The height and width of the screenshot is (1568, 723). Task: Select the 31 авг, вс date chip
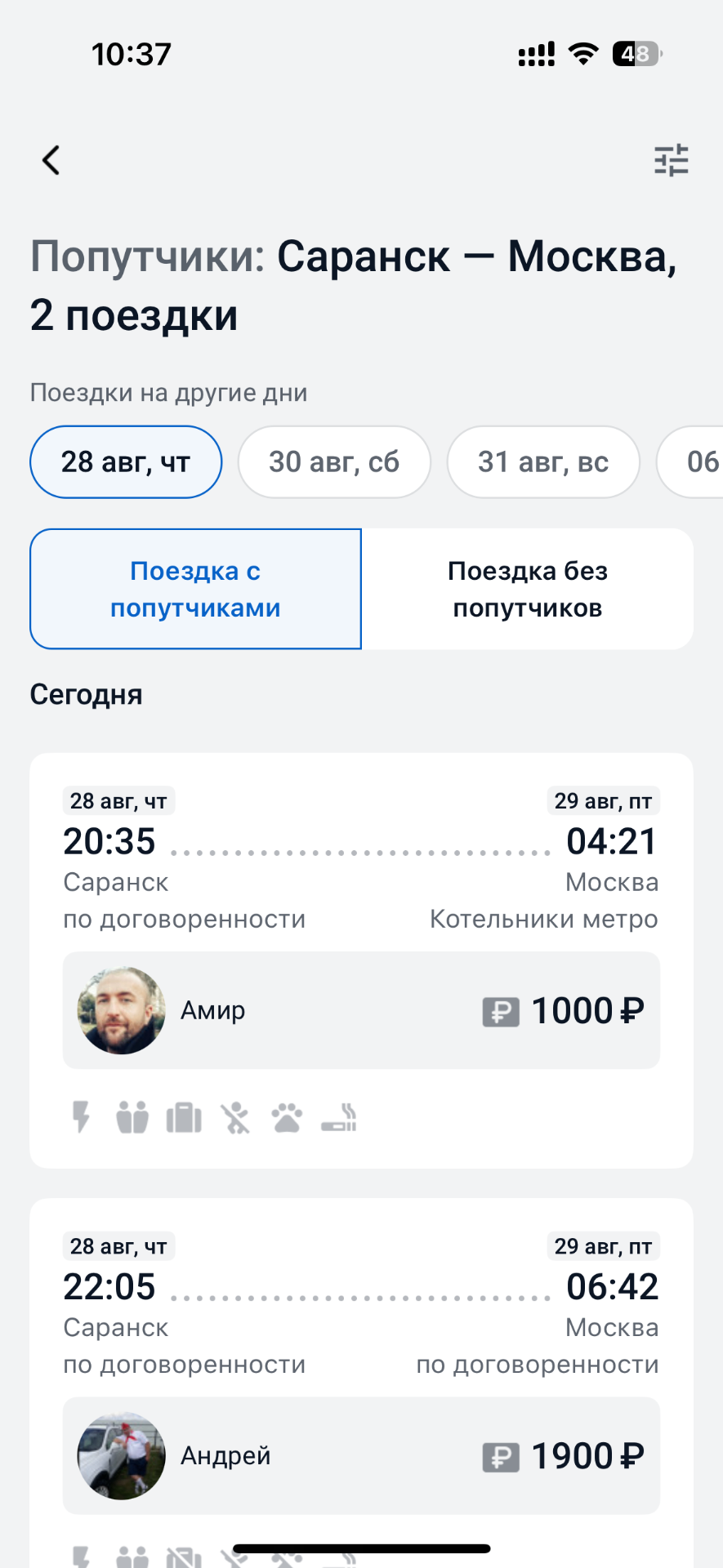[x=543, y=462]
